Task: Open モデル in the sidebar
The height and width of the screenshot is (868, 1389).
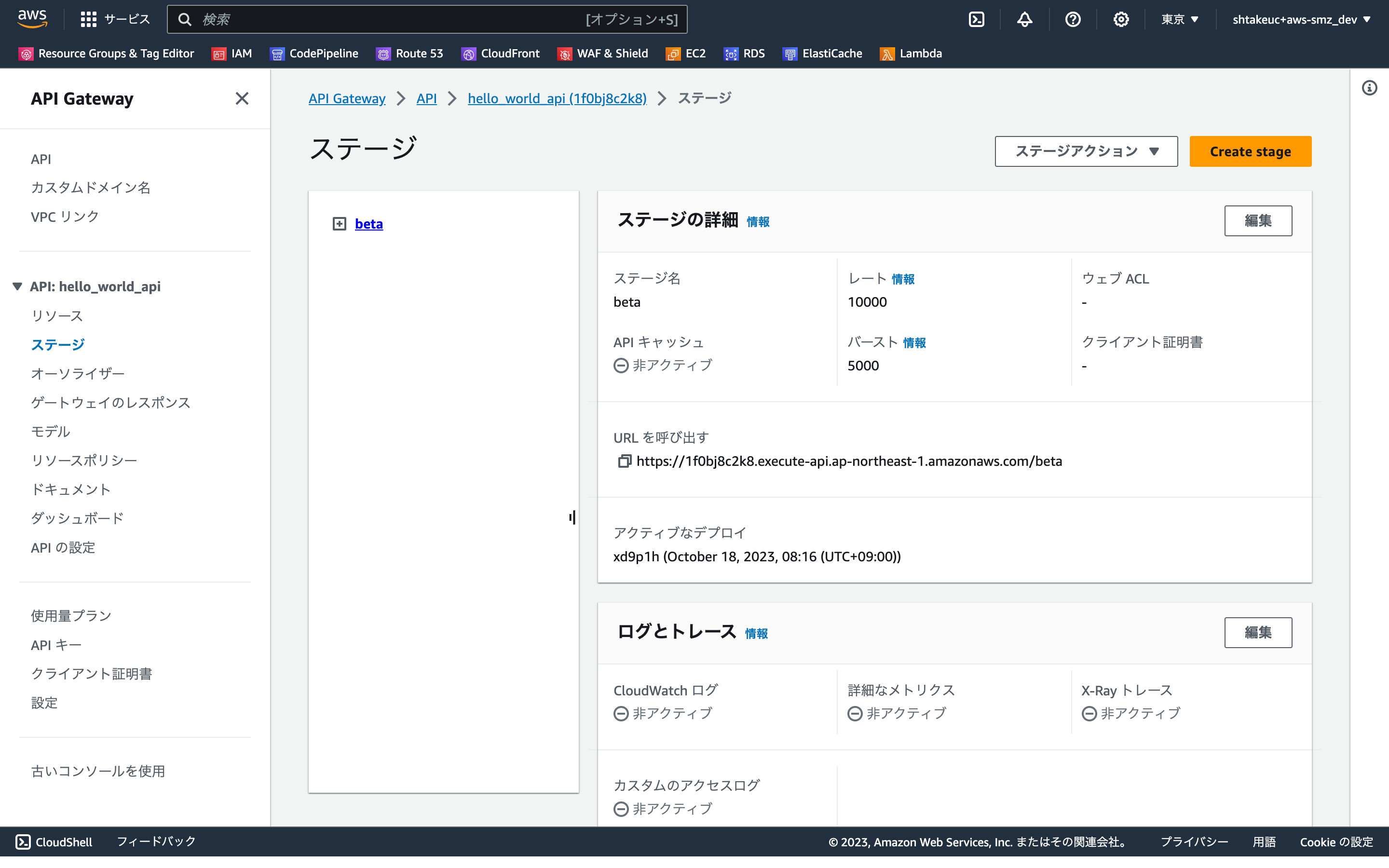Action: [51, 431]
